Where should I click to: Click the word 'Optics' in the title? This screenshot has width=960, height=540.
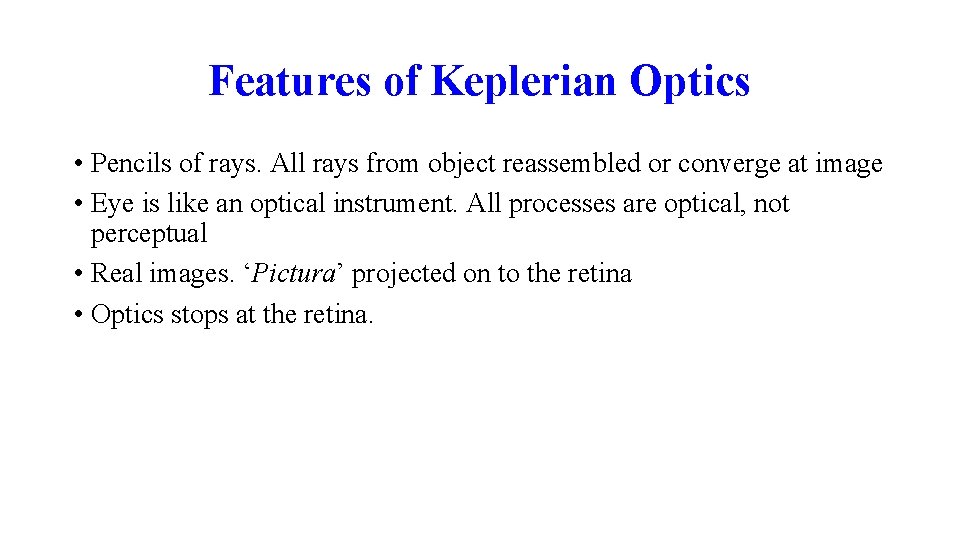689,81
